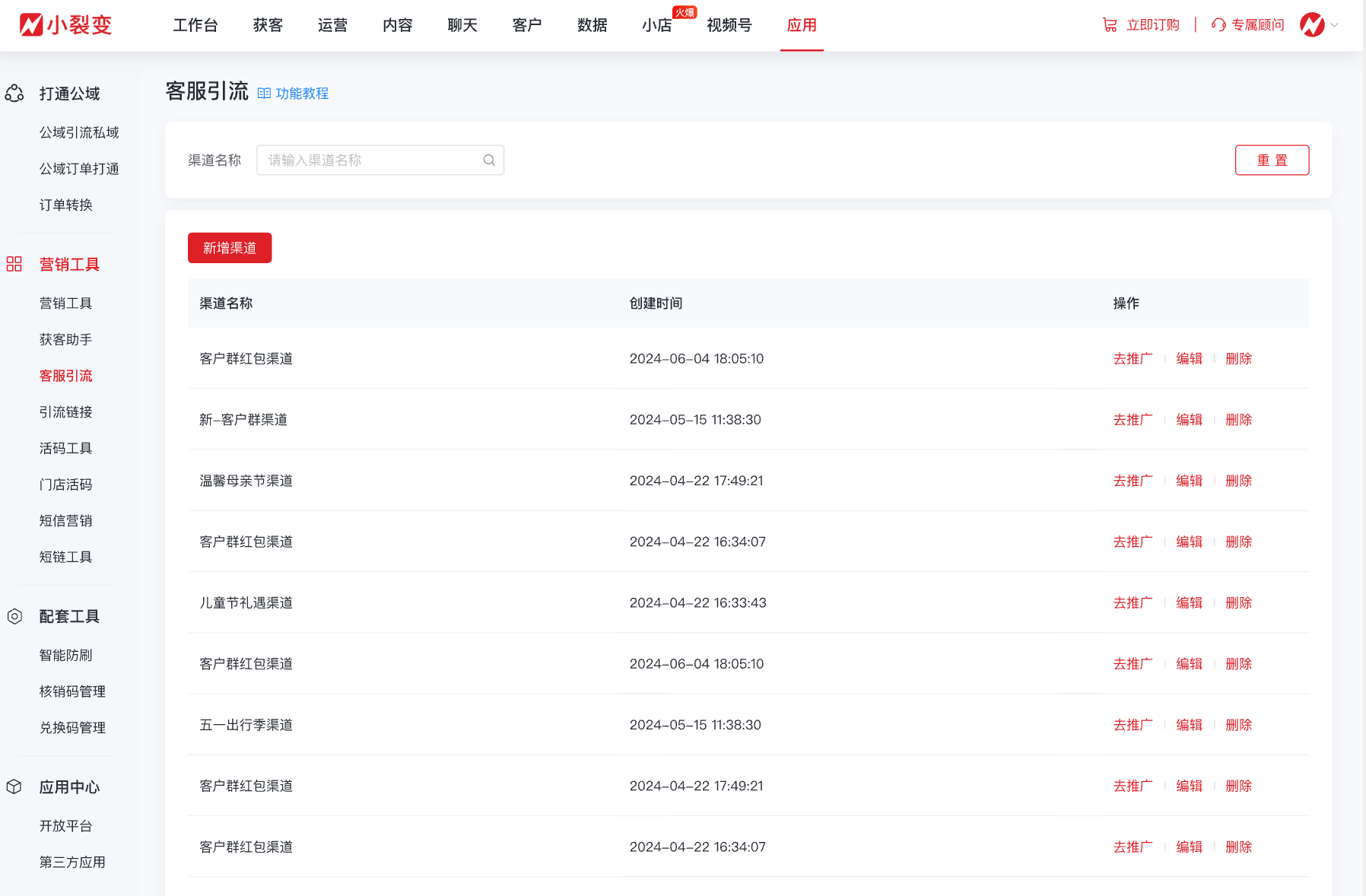Open 订单转换 in sidebar

(x=66, y=205)
